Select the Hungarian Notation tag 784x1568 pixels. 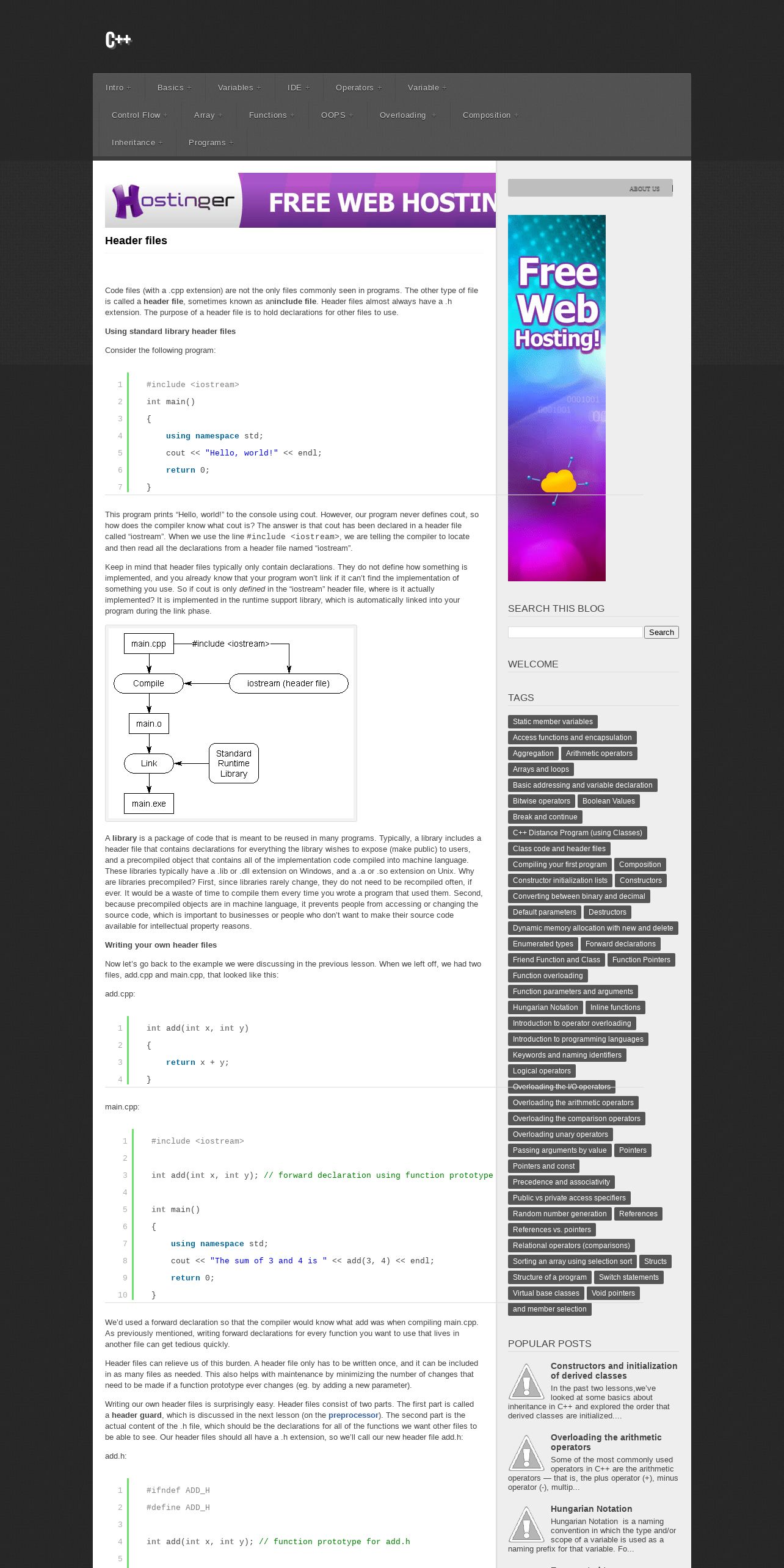[x=545, y=1007]
